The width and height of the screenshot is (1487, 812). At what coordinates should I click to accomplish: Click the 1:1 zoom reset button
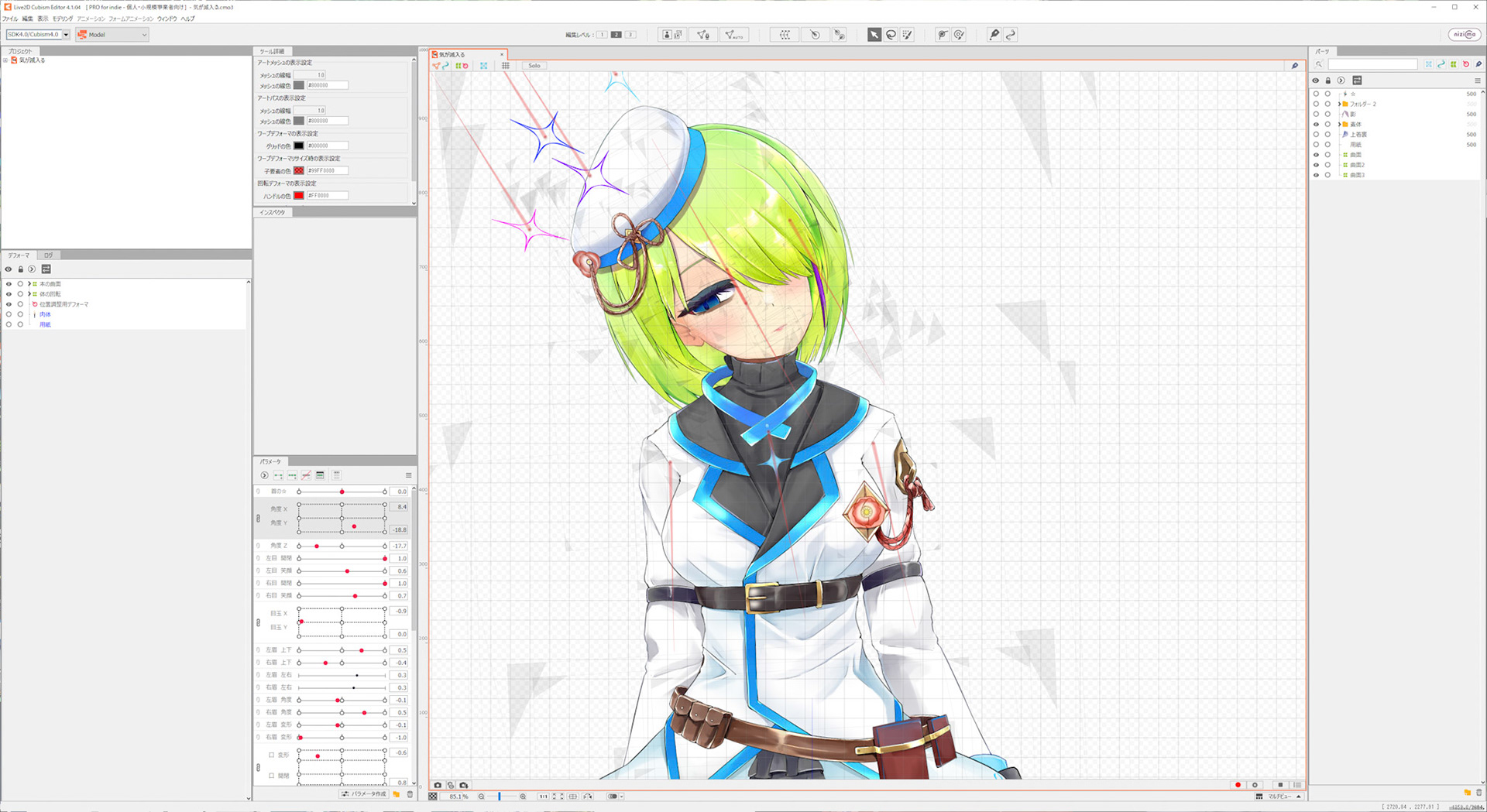(543, 797)
